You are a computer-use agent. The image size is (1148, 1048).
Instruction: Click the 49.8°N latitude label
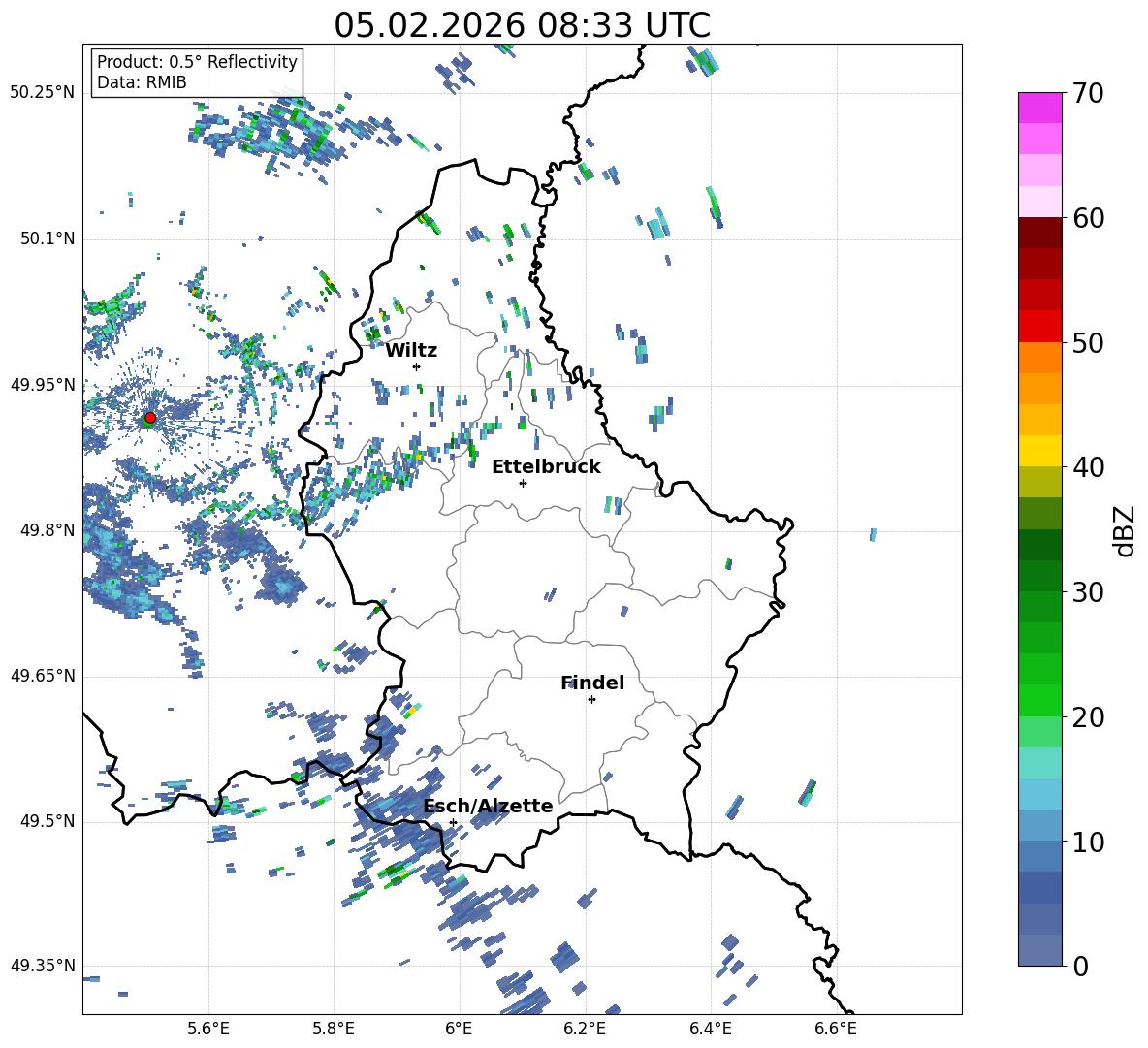click(48, 530)
